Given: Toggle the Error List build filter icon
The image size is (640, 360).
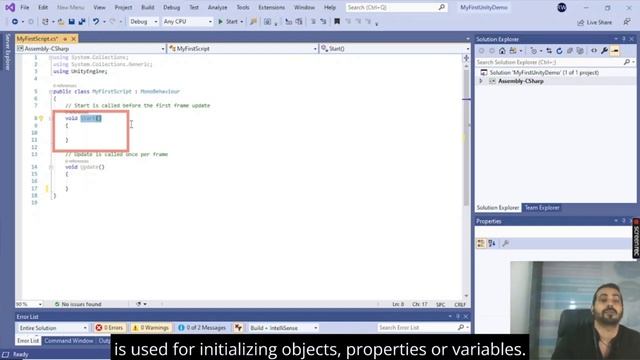Looking at the screenshot, I should pyautogui.click(x=238, y=328).
